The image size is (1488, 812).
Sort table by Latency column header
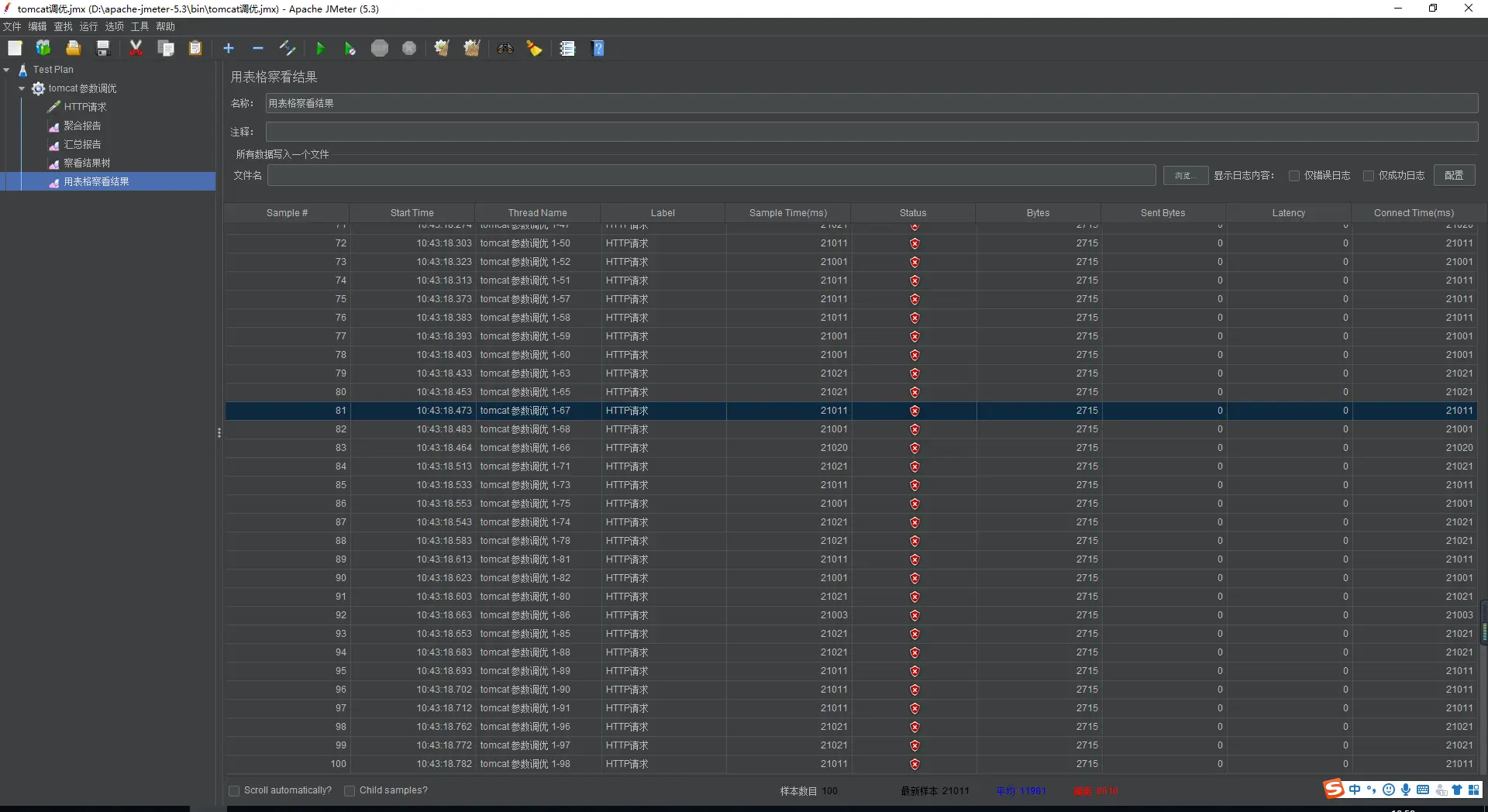1289,213
